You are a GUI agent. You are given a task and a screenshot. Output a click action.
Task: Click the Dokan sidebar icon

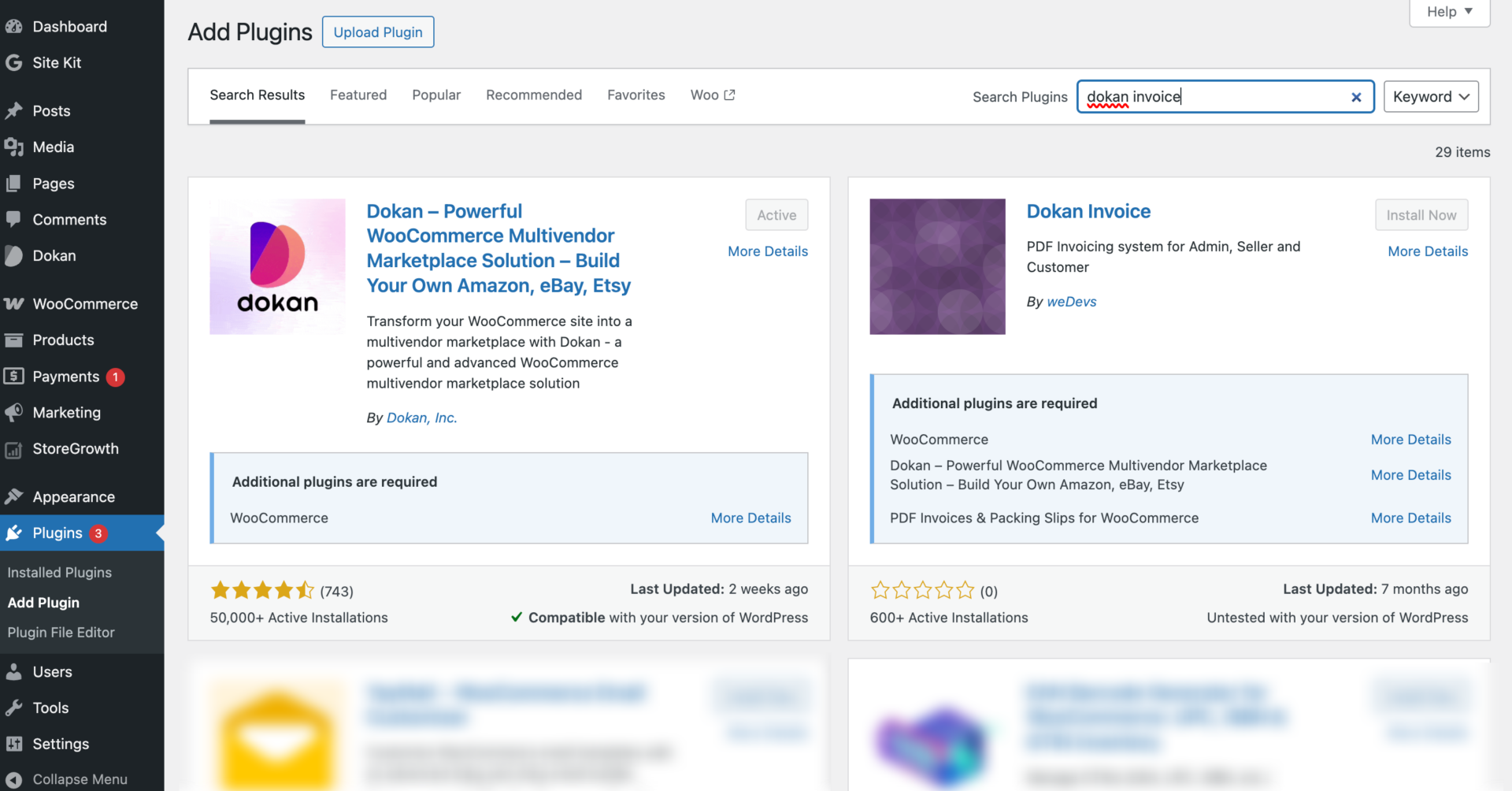click(x=13, y=256)
